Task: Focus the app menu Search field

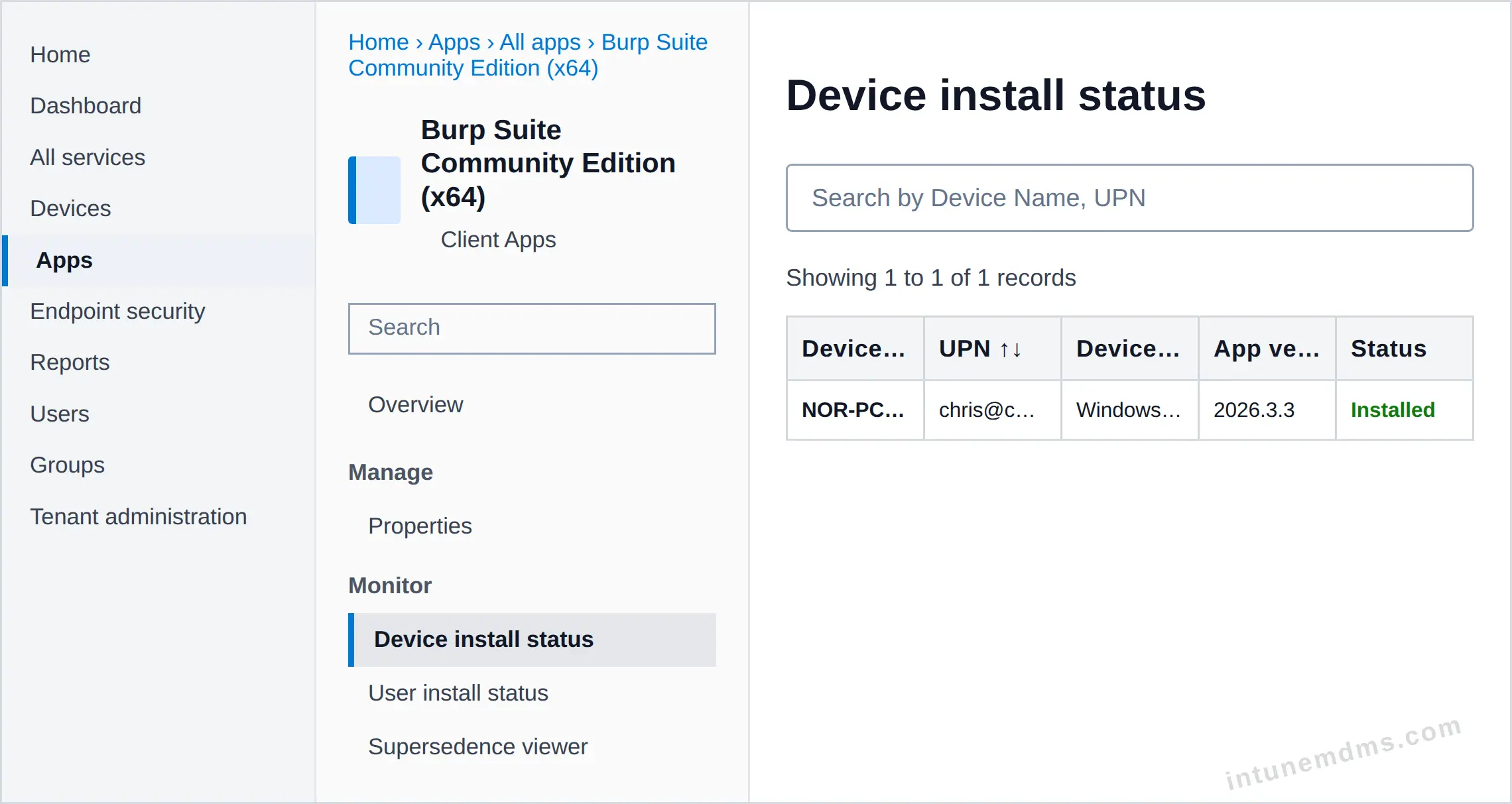Action: 532,328
